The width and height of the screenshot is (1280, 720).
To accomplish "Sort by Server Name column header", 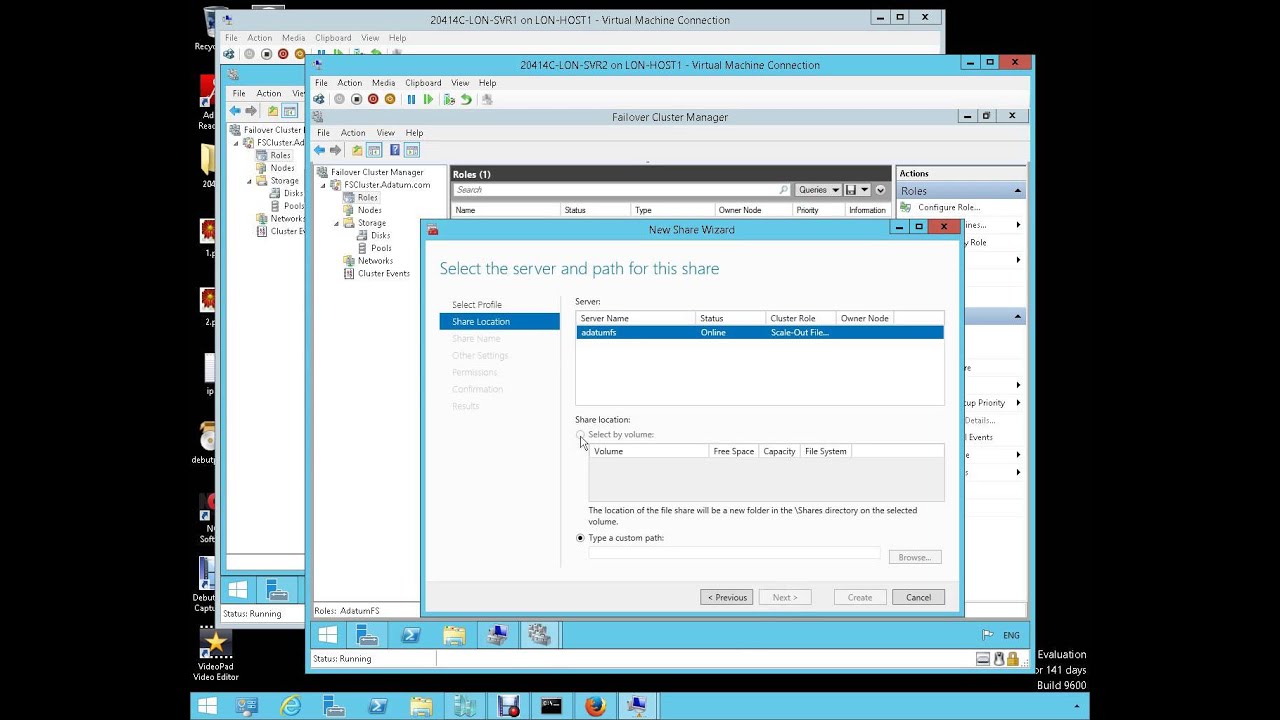I will point(635,318).
